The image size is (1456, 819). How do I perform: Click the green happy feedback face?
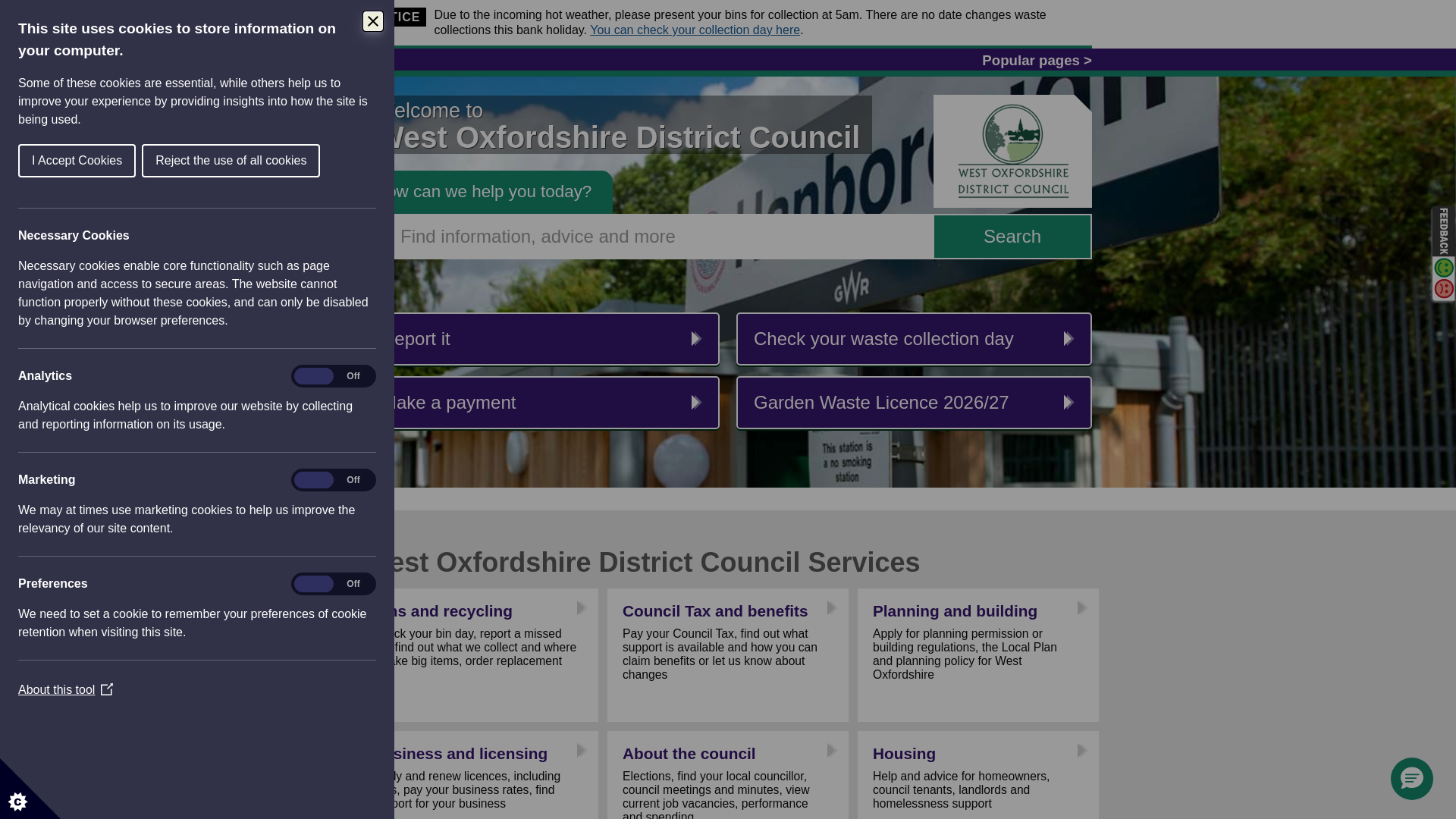pyautogui.click(x=1443, y=268)
